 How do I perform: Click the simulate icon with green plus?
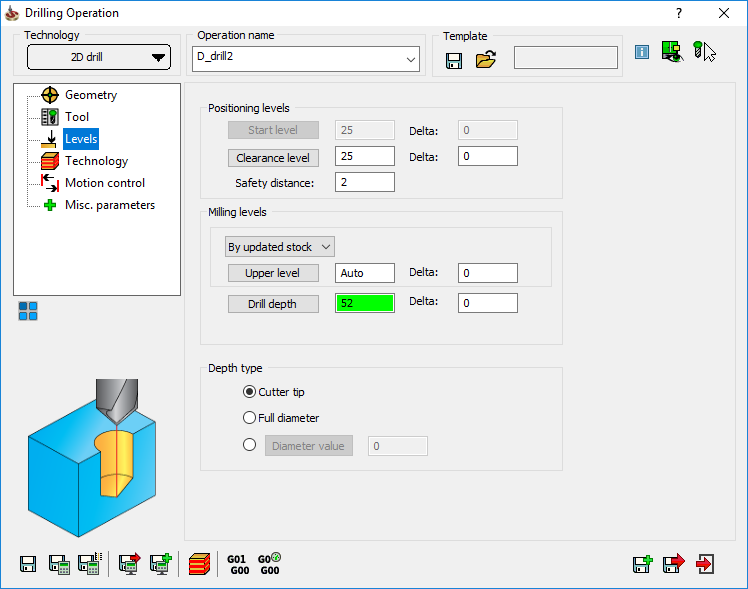point(161,563)
